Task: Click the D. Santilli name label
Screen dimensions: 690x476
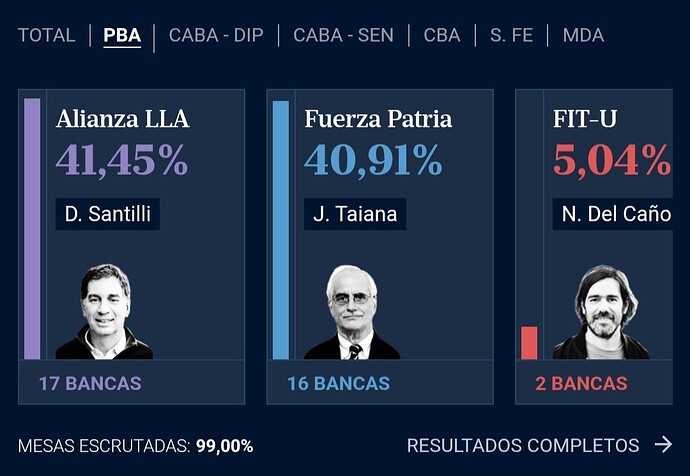Action: point(107,213)
